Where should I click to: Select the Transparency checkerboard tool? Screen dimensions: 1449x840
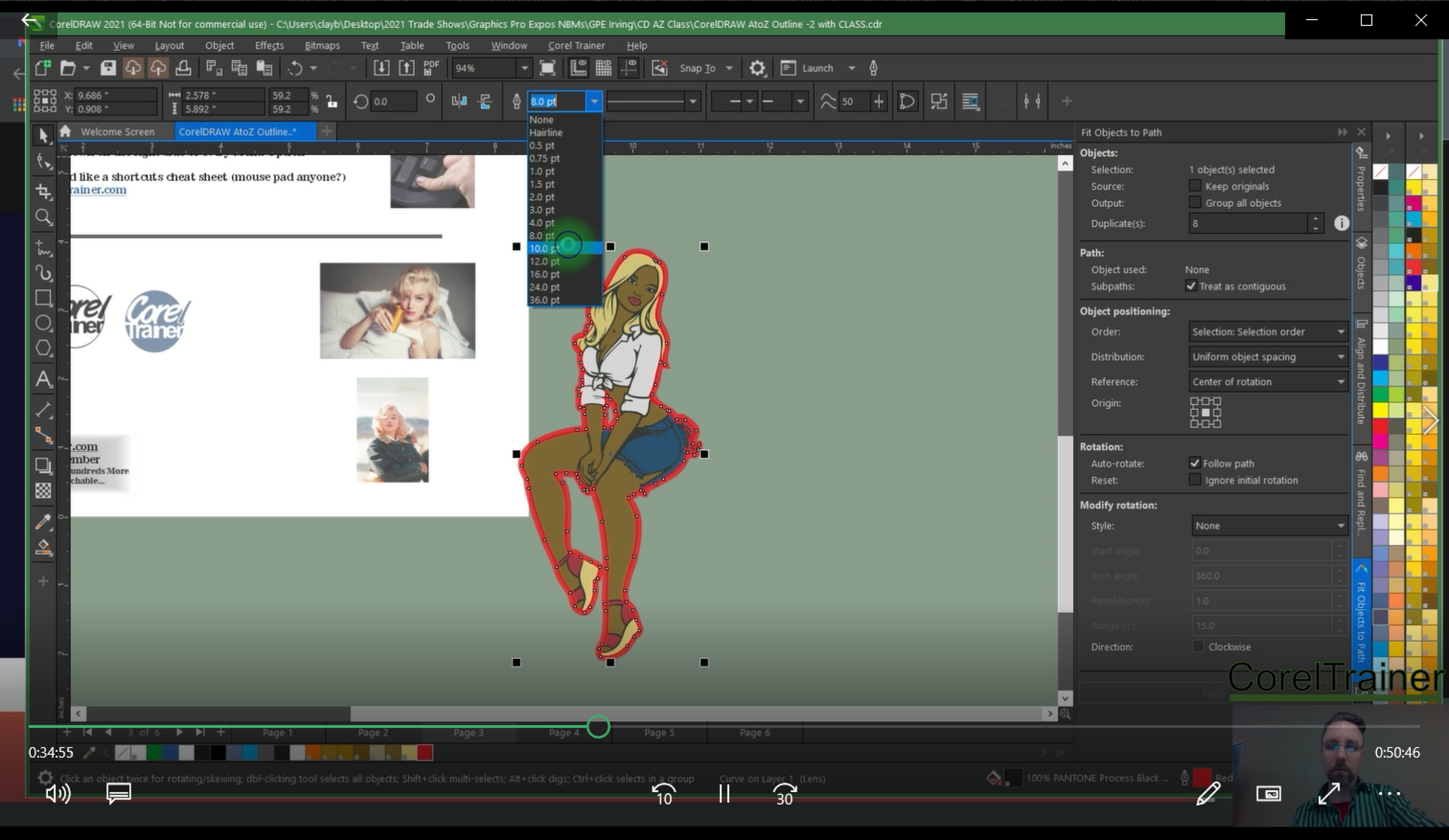coord(43,491)
